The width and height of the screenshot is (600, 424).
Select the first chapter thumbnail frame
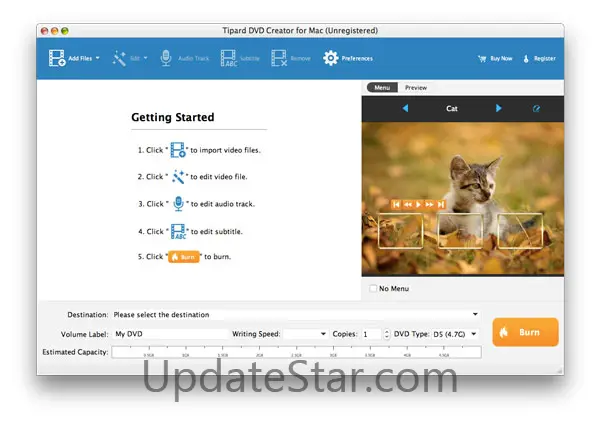[400, 231]
